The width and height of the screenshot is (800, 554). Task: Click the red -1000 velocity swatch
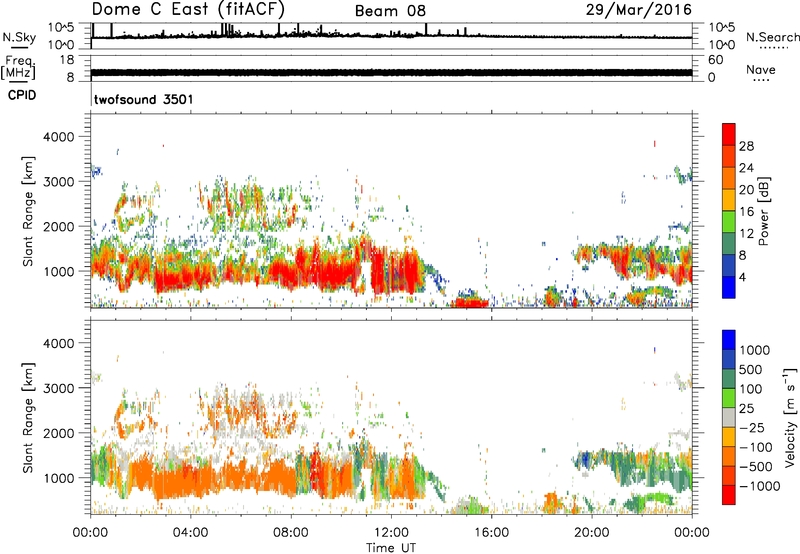(729, 495)
